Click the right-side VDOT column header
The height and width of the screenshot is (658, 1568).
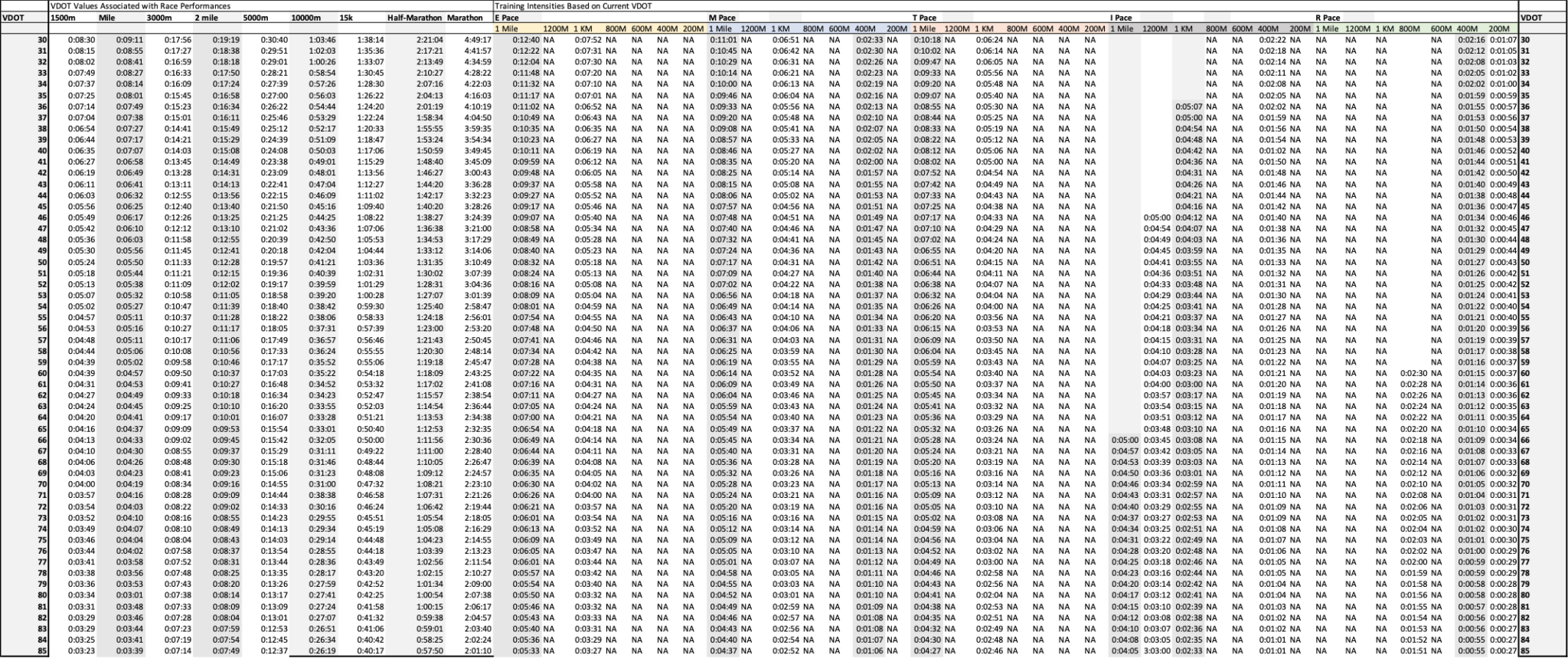pyautogui.click(x=1532, y=18)
